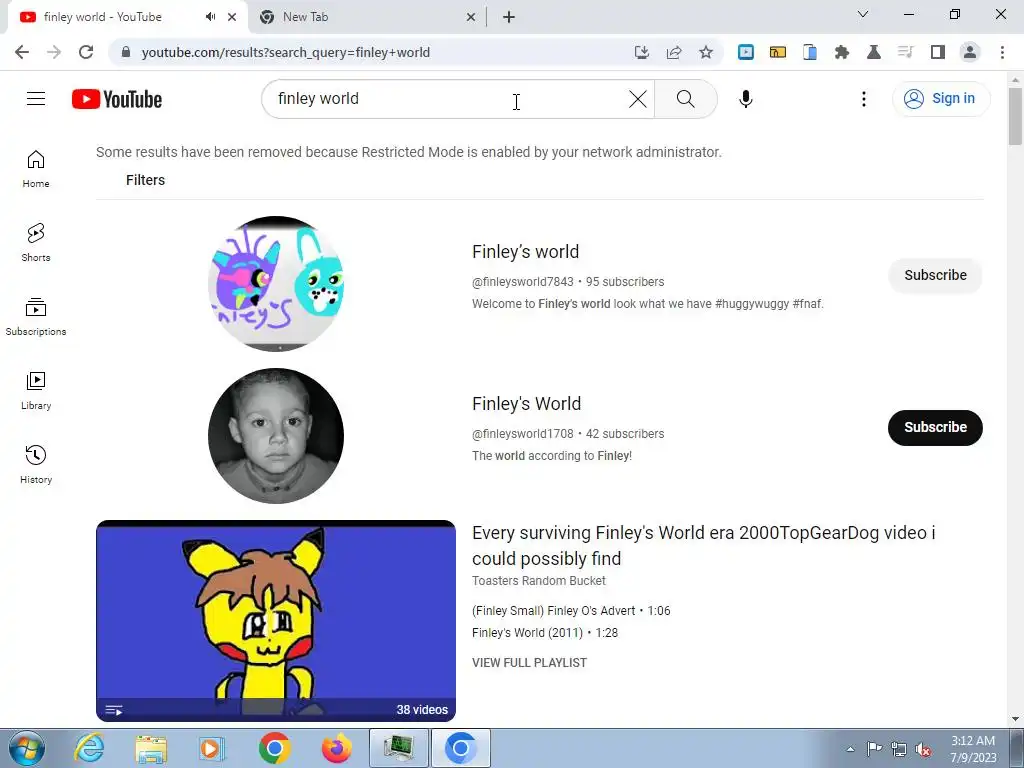Mute the YouTube tab audio icon
This screenshot has height=768, width=1024.
[x=210, y=17]
